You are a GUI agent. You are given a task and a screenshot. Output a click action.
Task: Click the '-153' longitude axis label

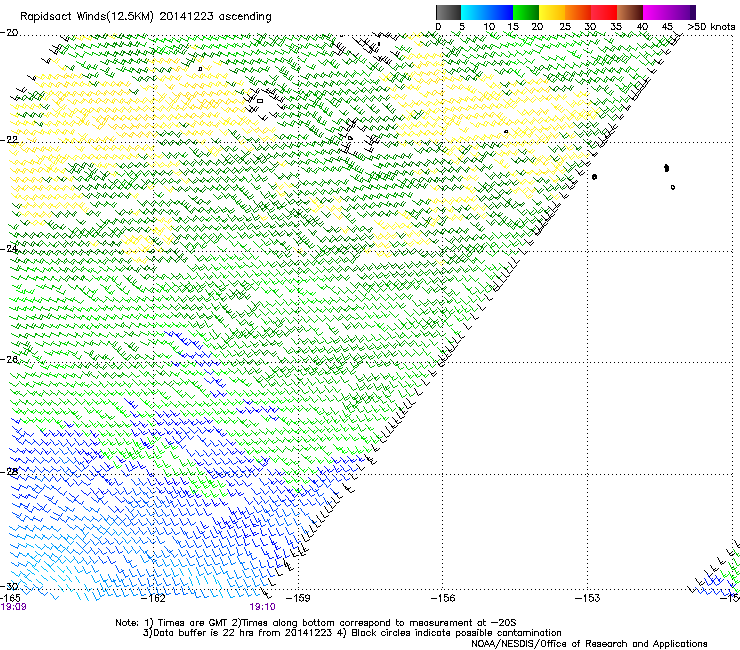[588, 598]
